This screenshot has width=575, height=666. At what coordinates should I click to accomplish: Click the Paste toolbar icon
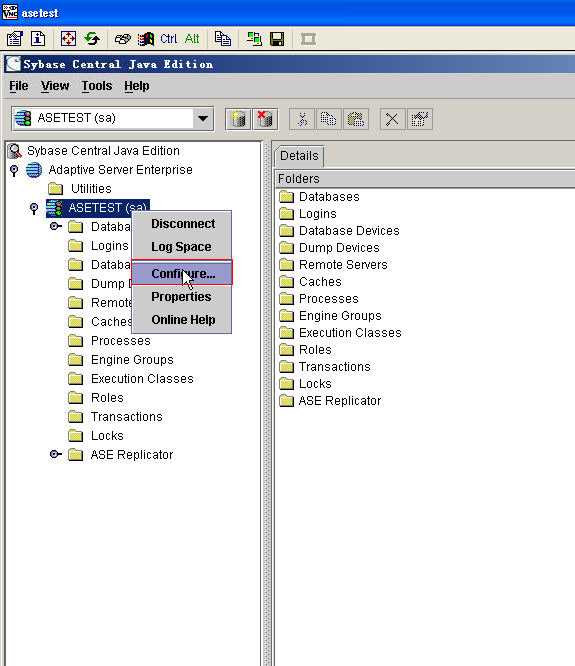click(x=356, y=119)
